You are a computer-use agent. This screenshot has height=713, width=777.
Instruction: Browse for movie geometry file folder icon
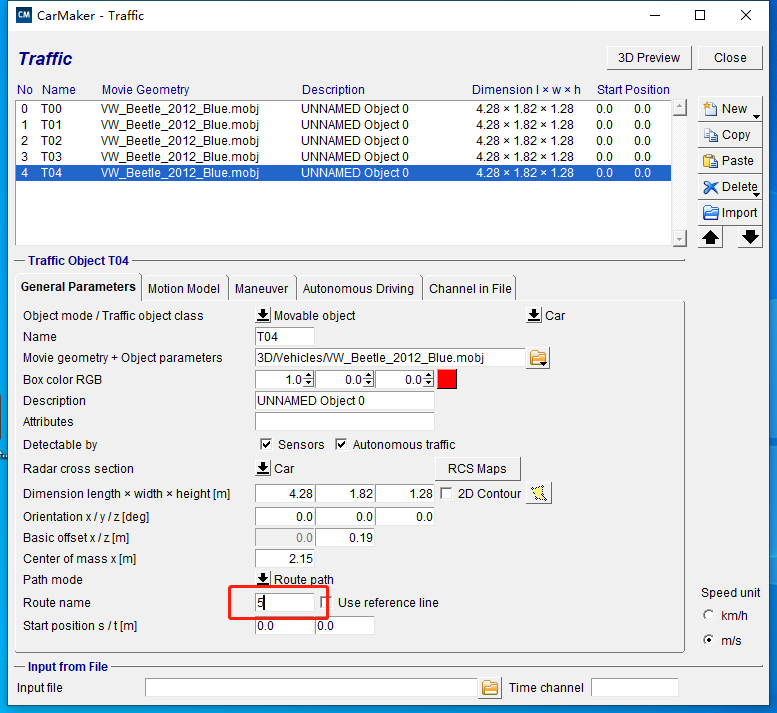pyautogui.click(x=538, y=358)
